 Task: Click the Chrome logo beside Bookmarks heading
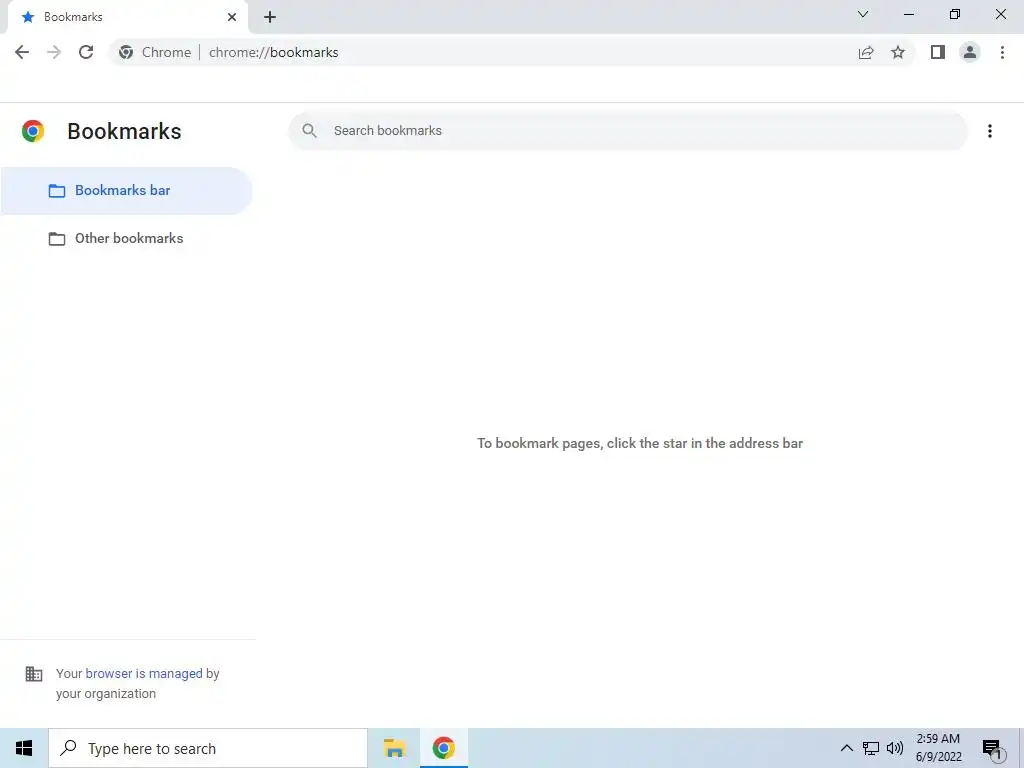click(33, 131)
